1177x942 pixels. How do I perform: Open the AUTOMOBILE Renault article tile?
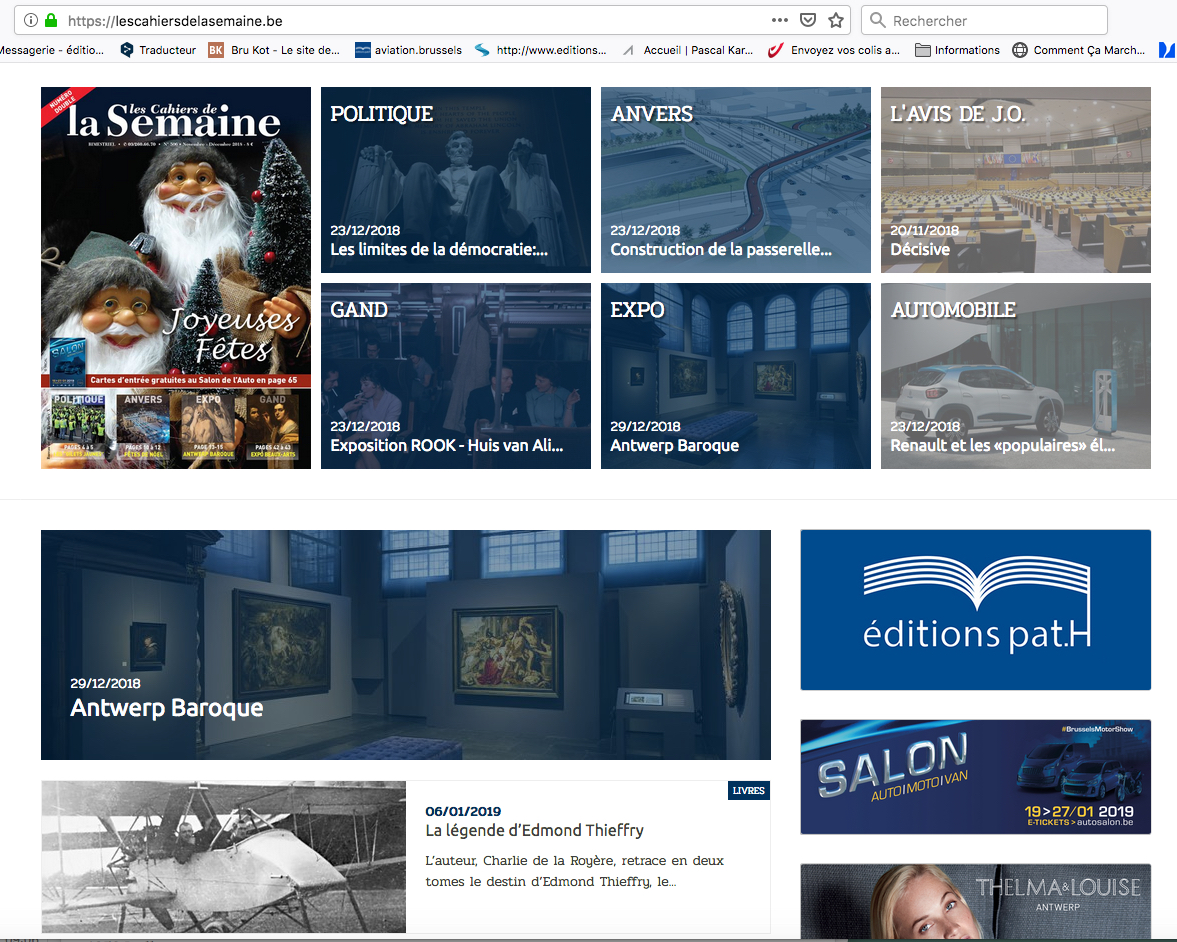pos(1015,376)
